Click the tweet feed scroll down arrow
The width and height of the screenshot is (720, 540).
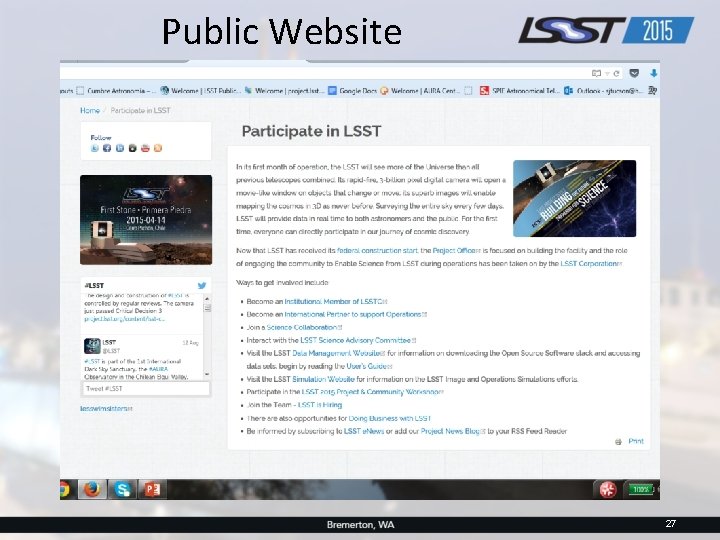click(207, 375)
